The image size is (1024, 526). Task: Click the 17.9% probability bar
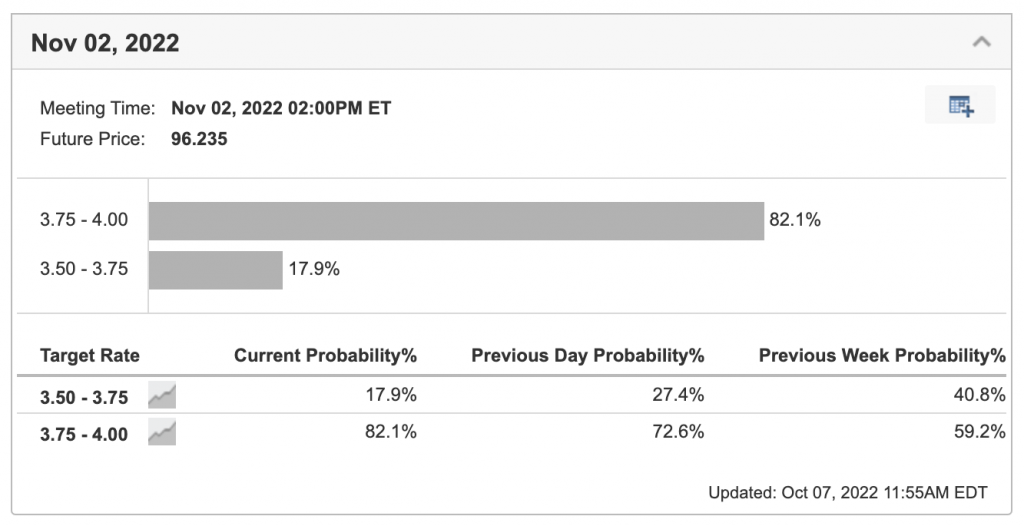tap(216, 270)
